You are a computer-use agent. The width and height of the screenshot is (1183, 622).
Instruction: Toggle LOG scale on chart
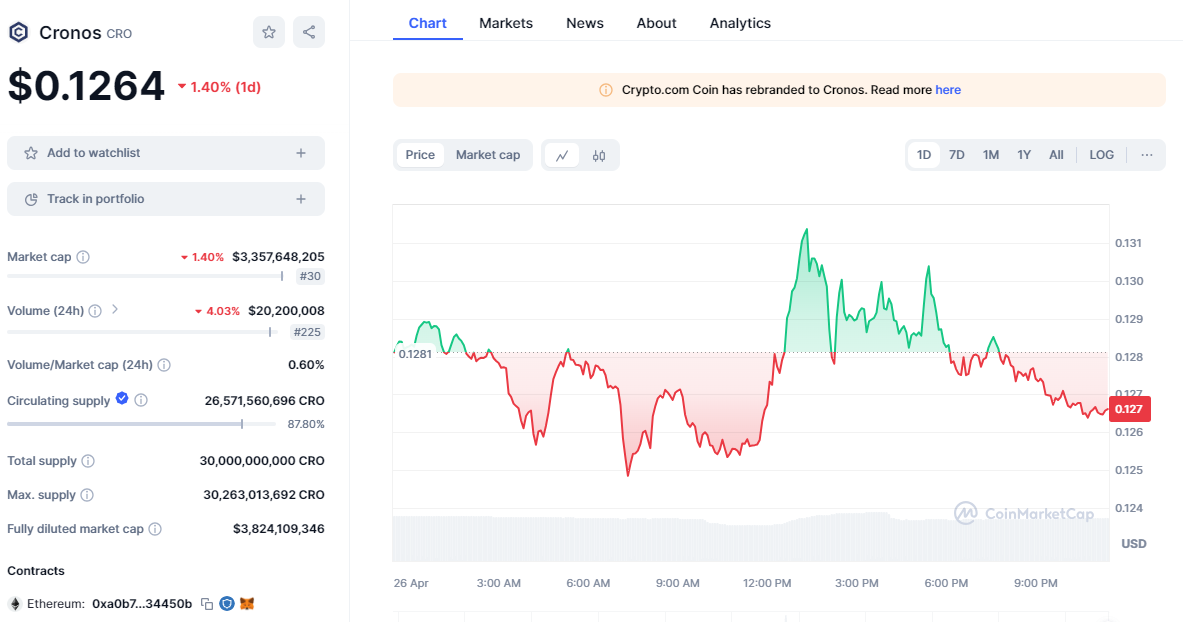point(1102,155)
